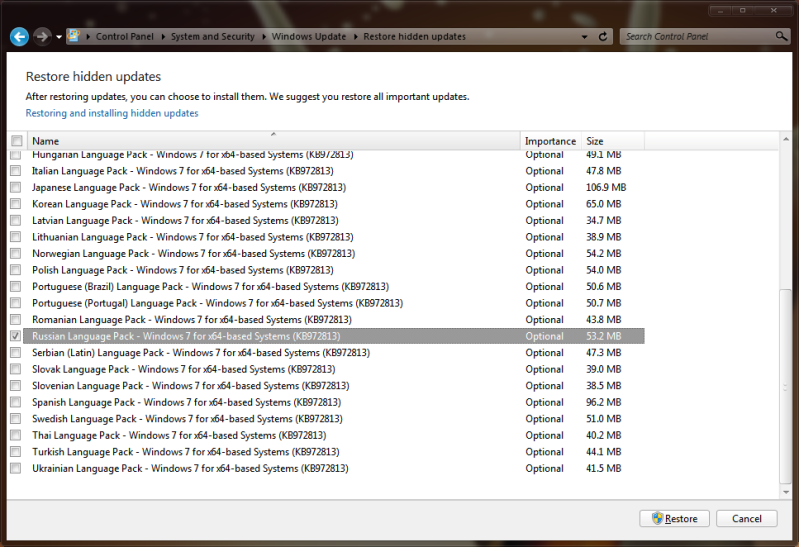
Task: Check the Spanish Language Pack checkbox
Action: (16, 402)
